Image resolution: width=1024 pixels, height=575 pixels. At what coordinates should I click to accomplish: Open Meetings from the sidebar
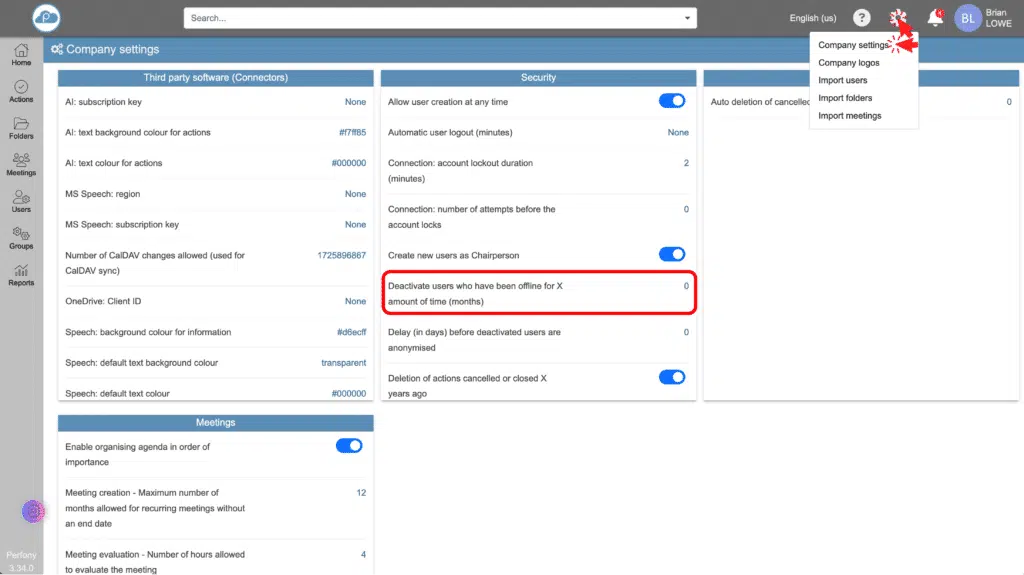tap(21, 164)
